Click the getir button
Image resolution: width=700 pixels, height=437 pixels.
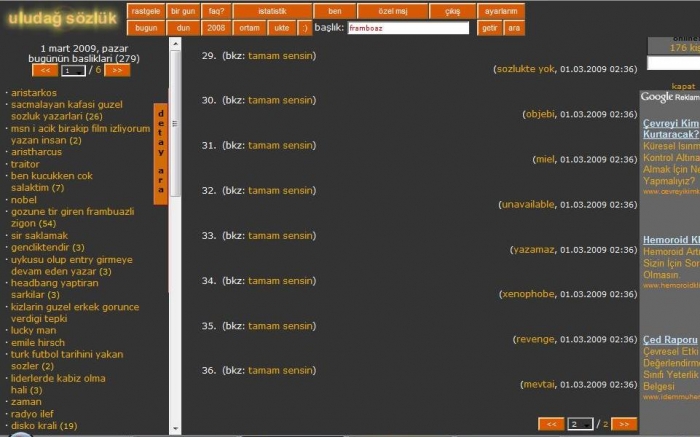(x=489, y=28)
